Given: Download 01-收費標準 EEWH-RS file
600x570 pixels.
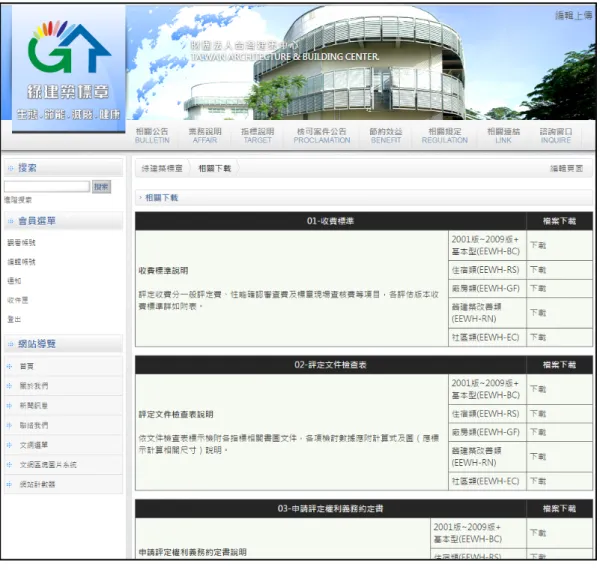Looking at the screenshot, I should (x=538, y=270).
